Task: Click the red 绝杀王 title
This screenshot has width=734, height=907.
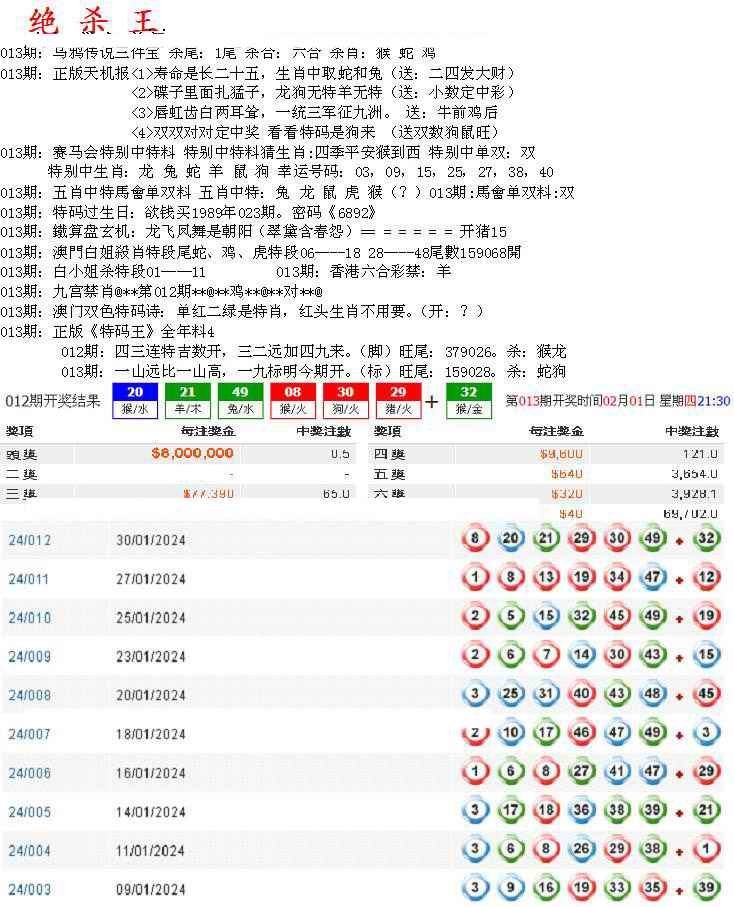Action: click(95, 22)
